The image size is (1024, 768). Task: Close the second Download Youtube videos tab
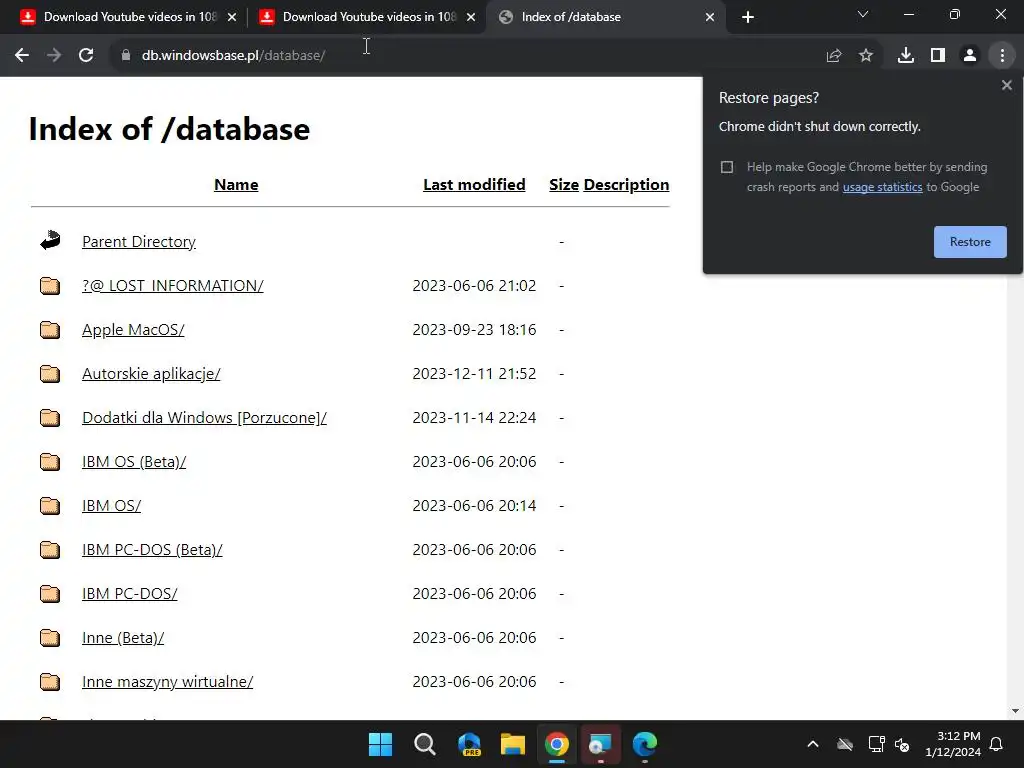[x=471, y=17]
